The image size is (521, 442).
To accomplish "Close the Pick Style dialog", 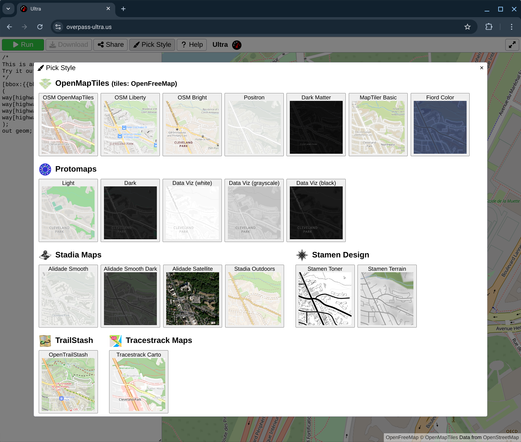I will 481,68.
